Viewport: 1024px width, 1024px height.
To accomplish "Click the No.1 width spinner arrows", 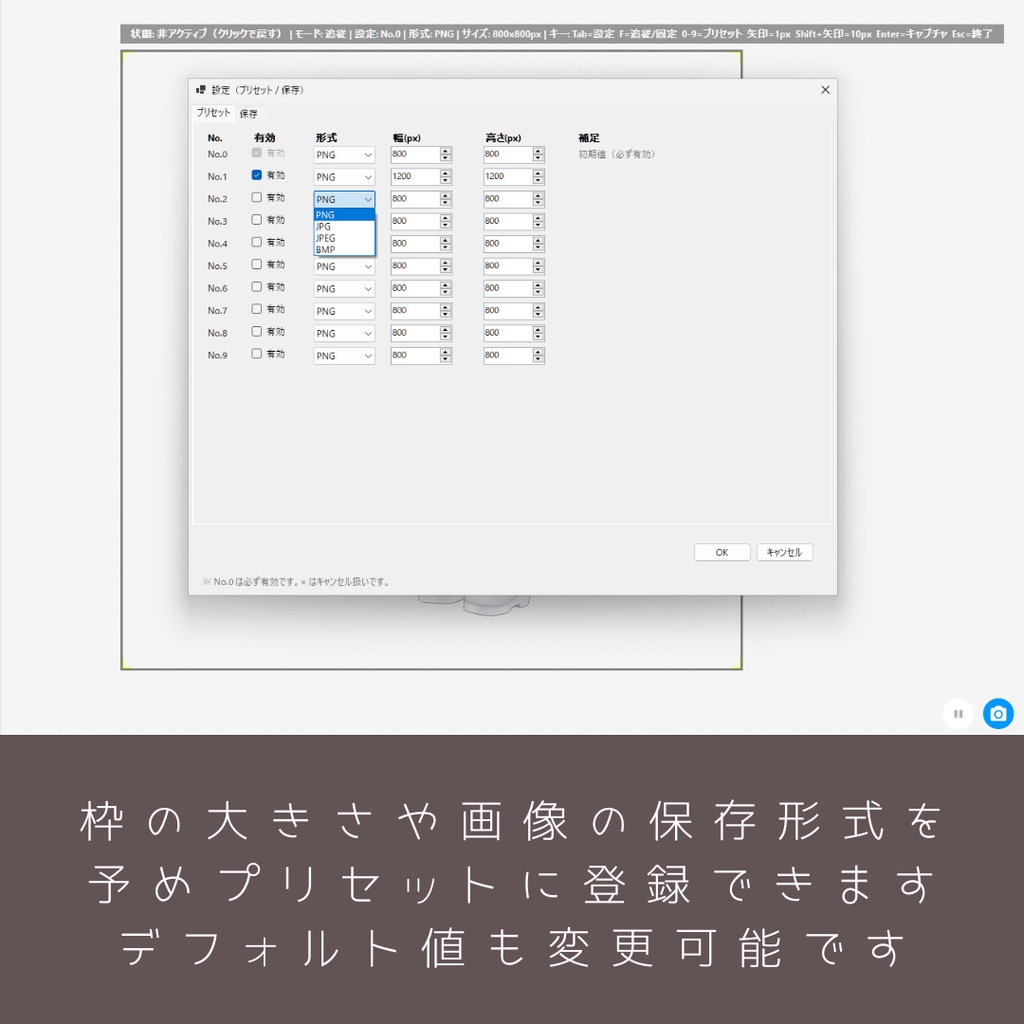I will coord(445,176).
